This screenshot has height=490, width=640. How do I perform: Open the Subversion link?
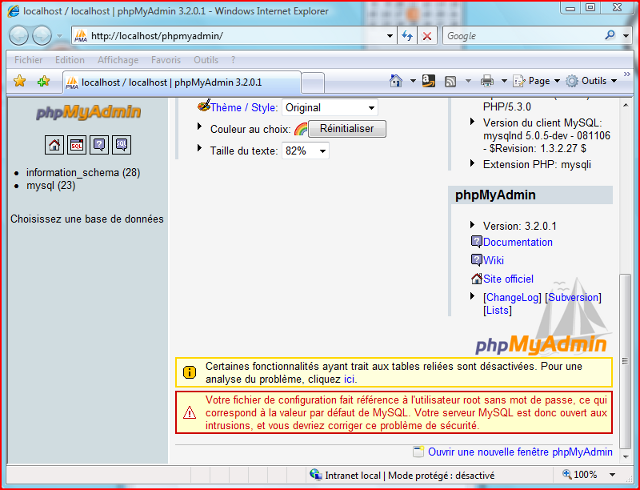[x=573, y=297]
